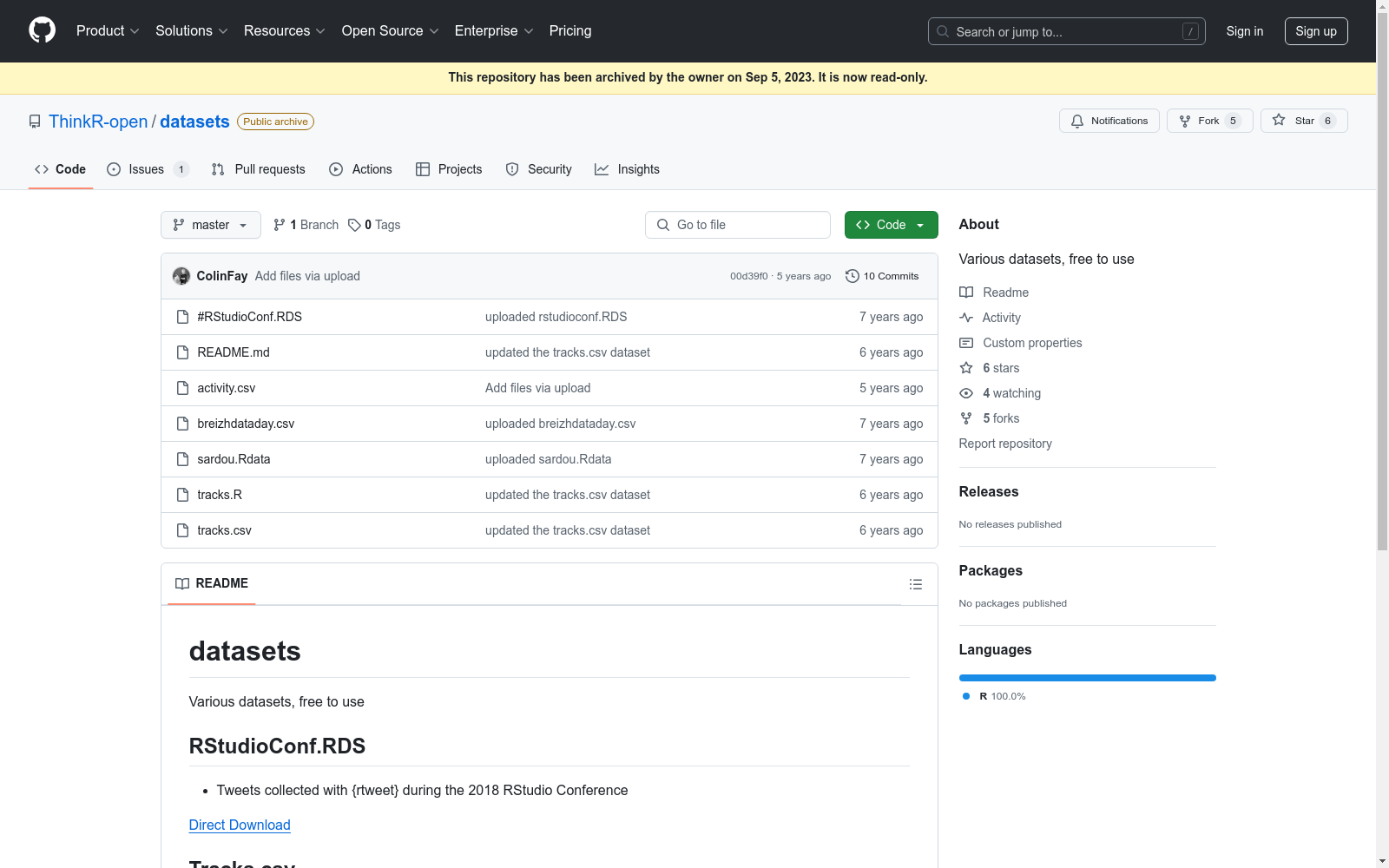Click the book icon next to Readme
1389x868 pixels.
tap(966, 293)
